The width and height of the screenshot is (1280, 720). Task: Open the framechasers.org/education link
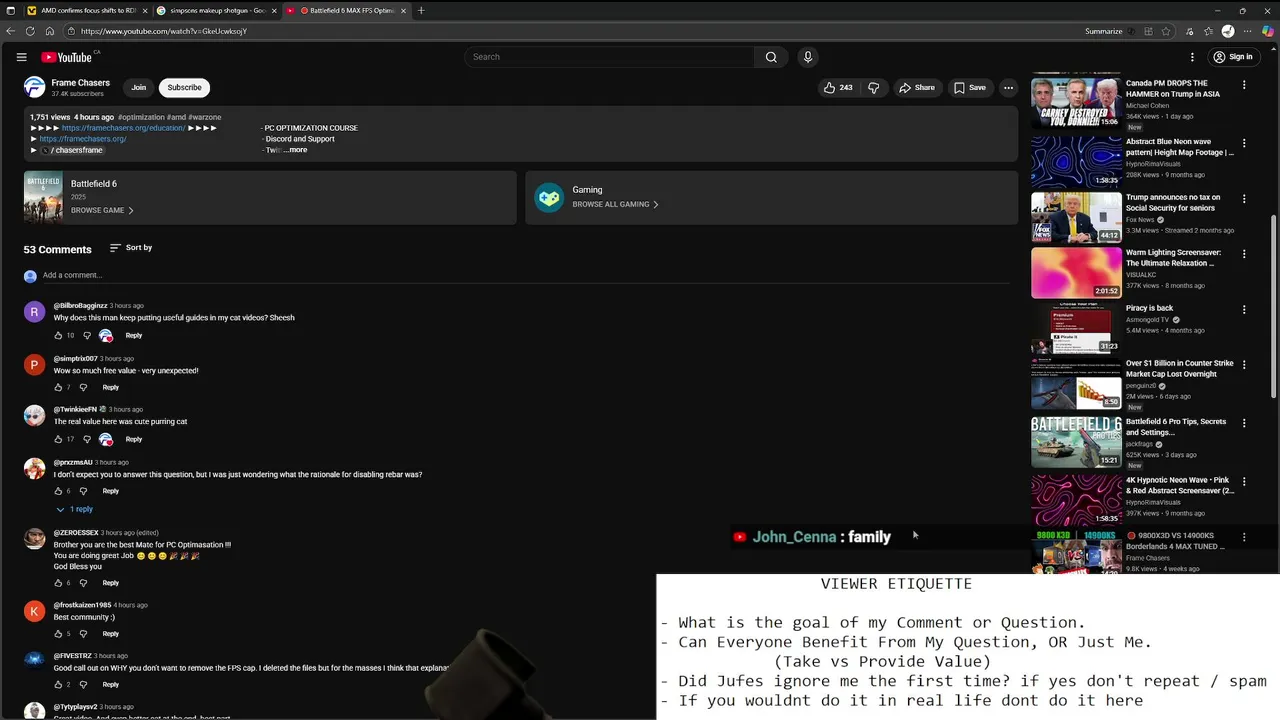(123, 128)
